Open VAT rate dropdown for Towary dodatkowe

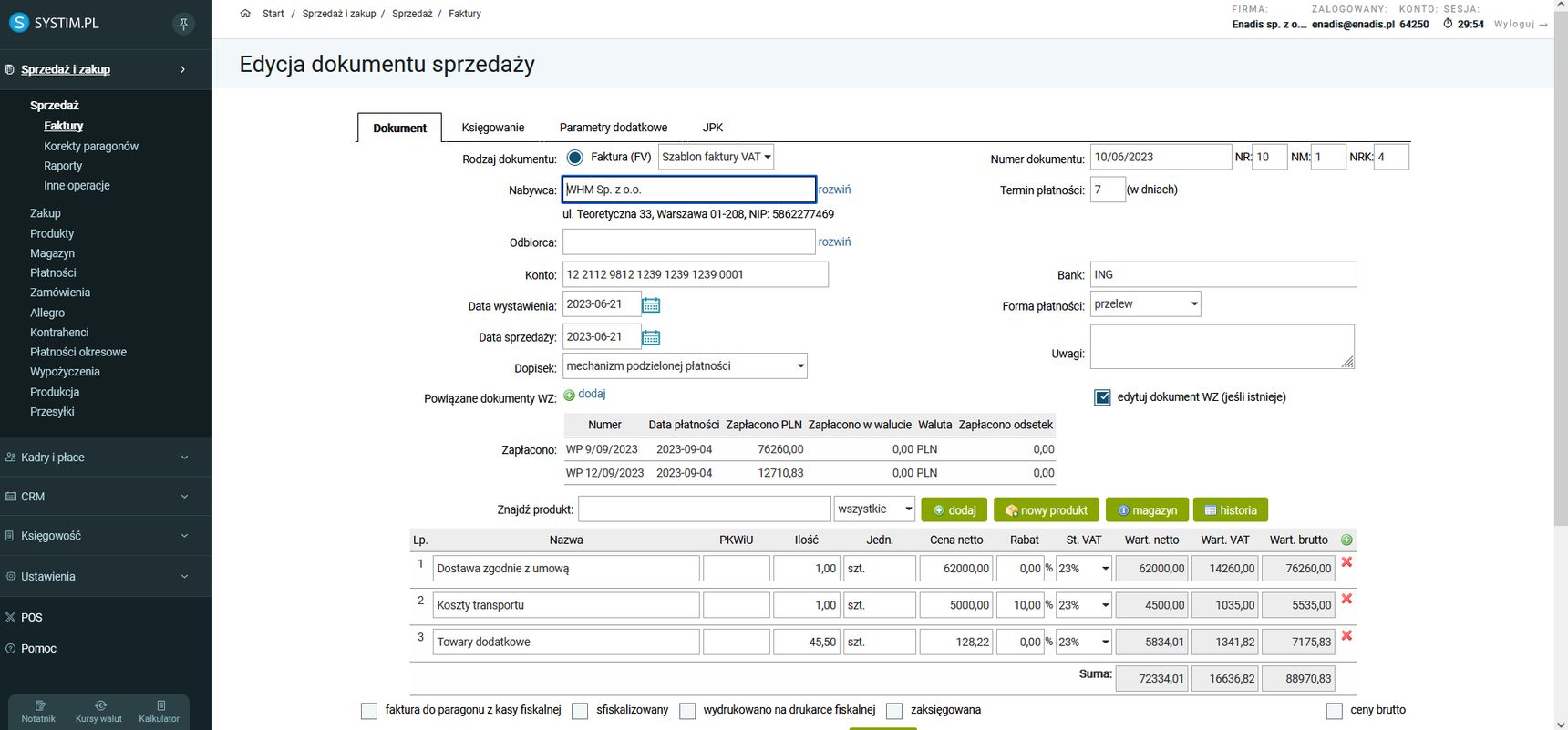point(1084,642)
